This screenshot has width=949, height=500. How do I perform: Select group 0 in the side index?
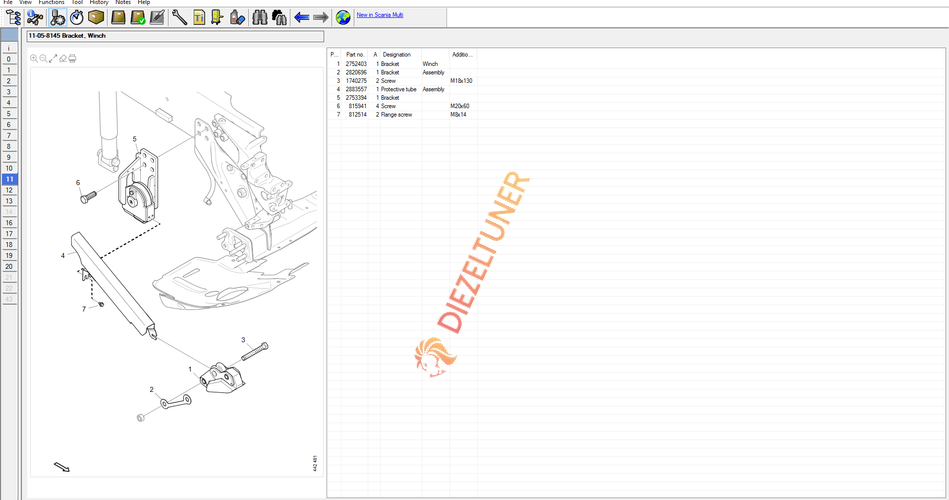point(9,59)
